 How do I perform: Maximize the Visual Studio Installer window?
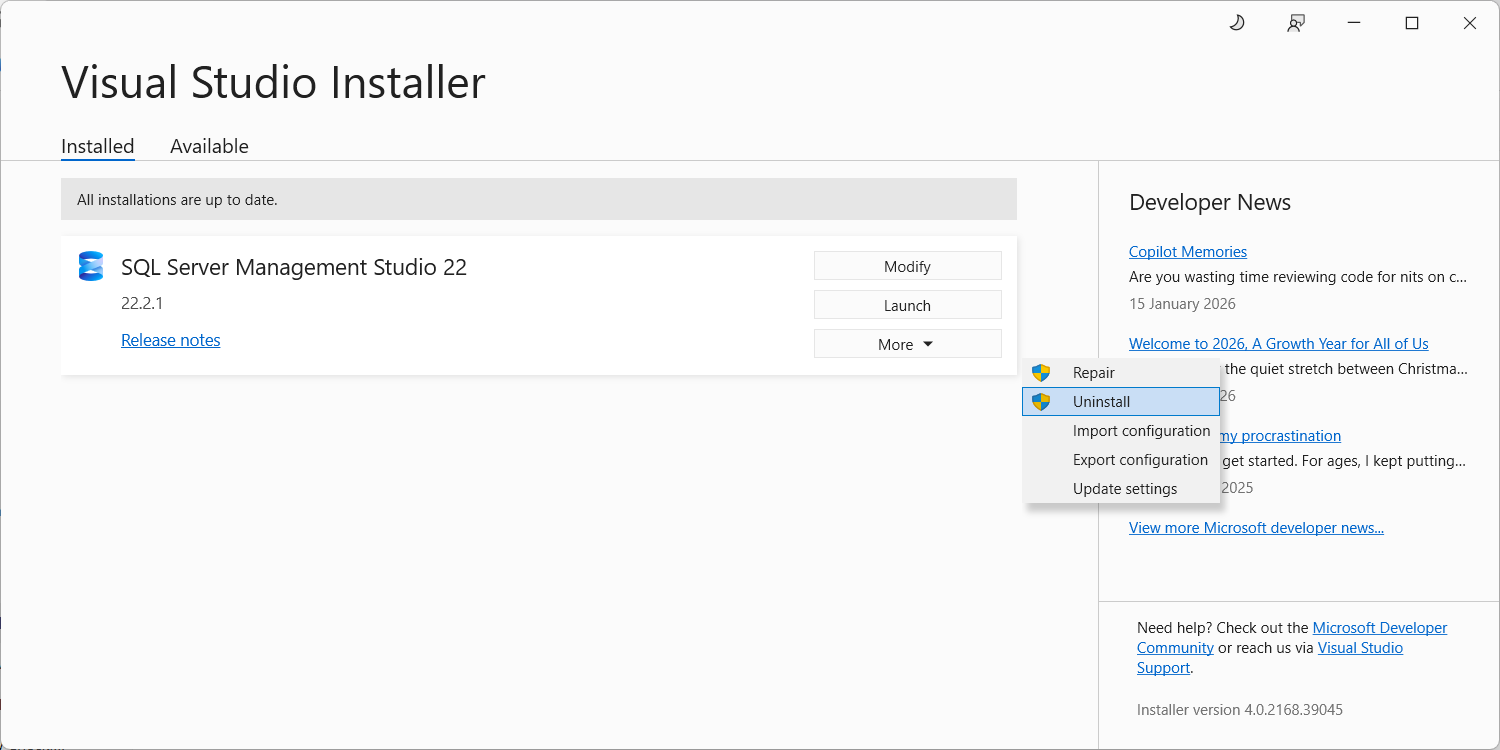(x=1412, y=23)
